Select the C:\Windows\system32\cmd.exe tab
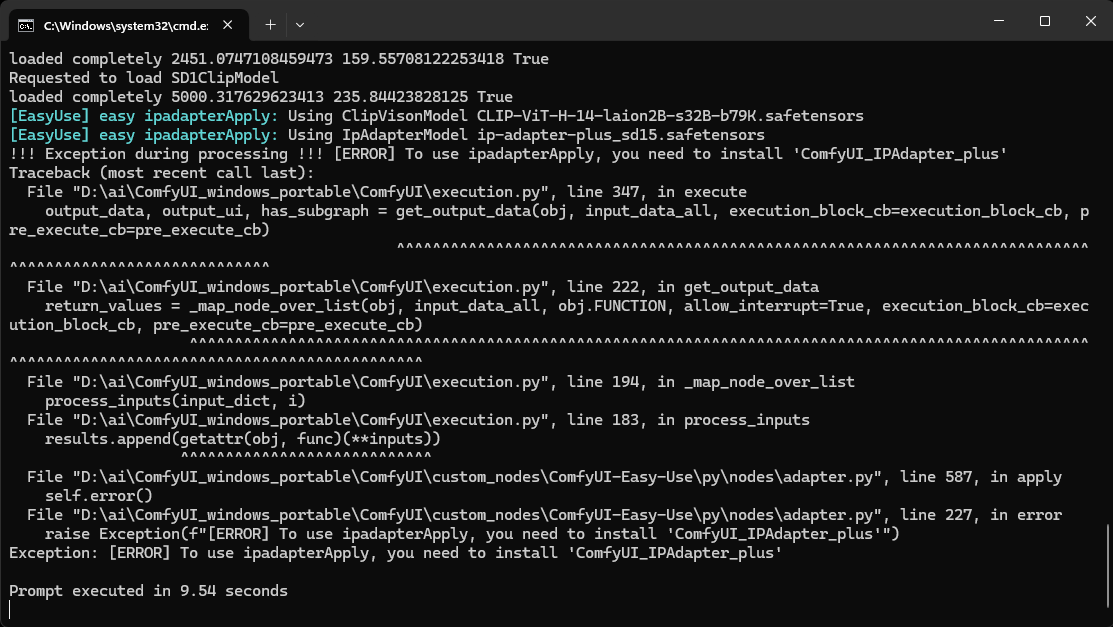1113x627 pixels. [x=118, y=24]
